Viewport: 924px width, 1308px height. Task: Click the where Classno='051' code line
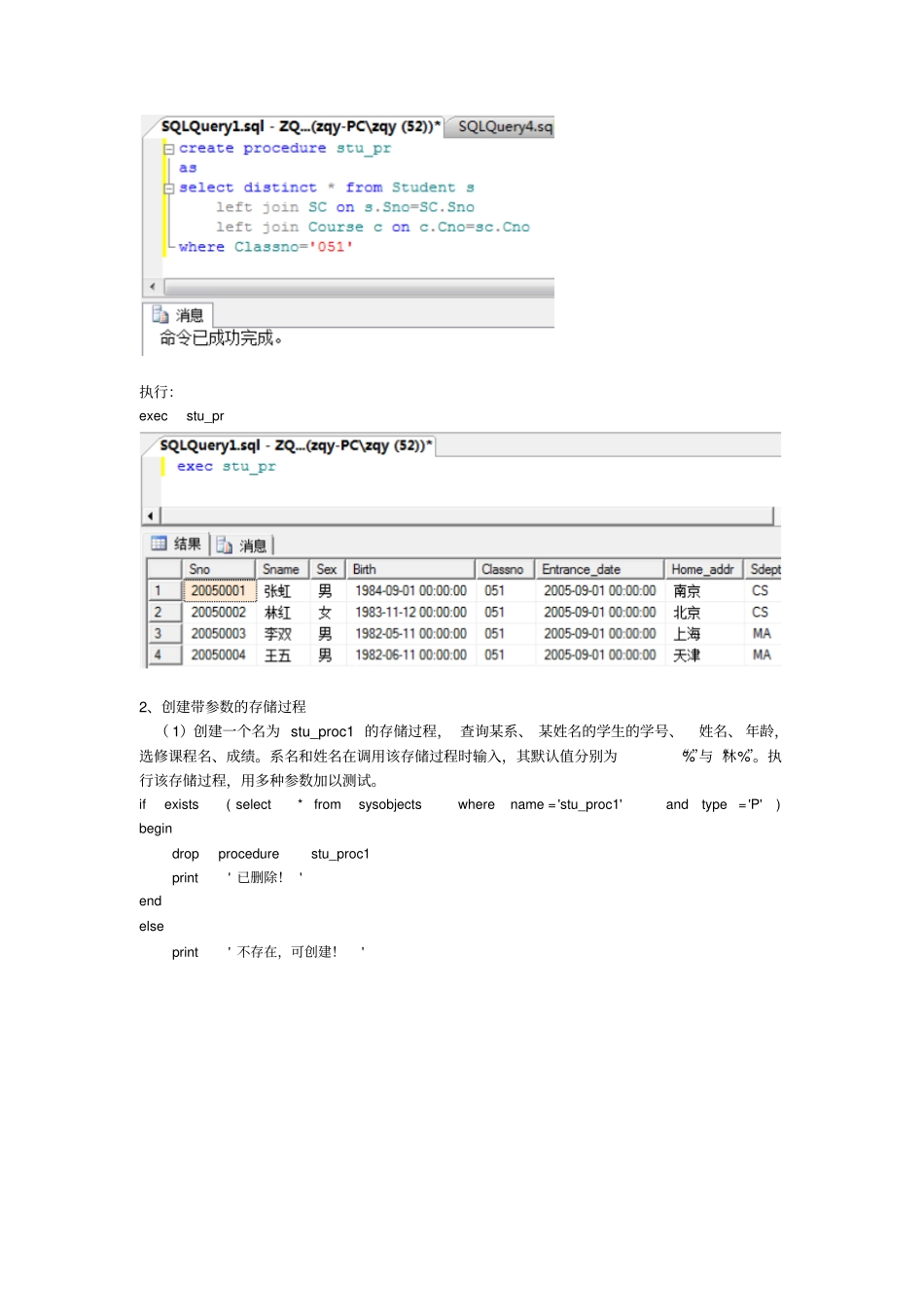pos(266,247)
